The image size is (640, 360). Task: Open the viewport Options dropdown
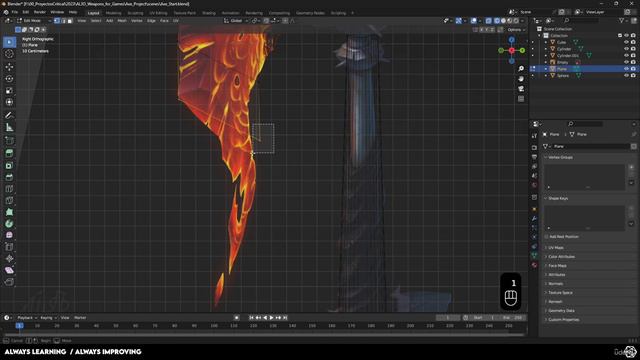(x=516, y=29)
